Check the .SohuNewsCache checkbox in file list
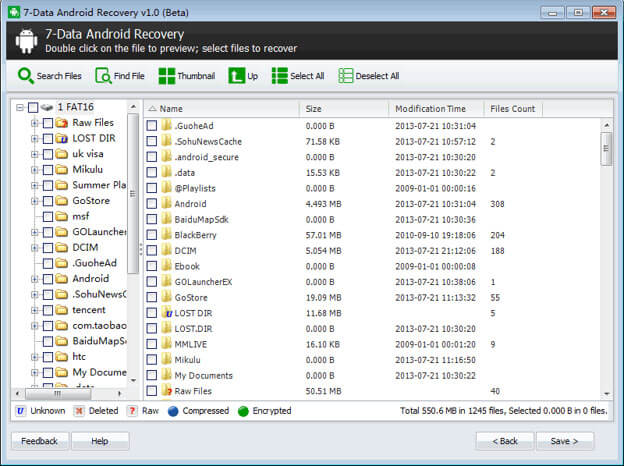 click(152, 141)
